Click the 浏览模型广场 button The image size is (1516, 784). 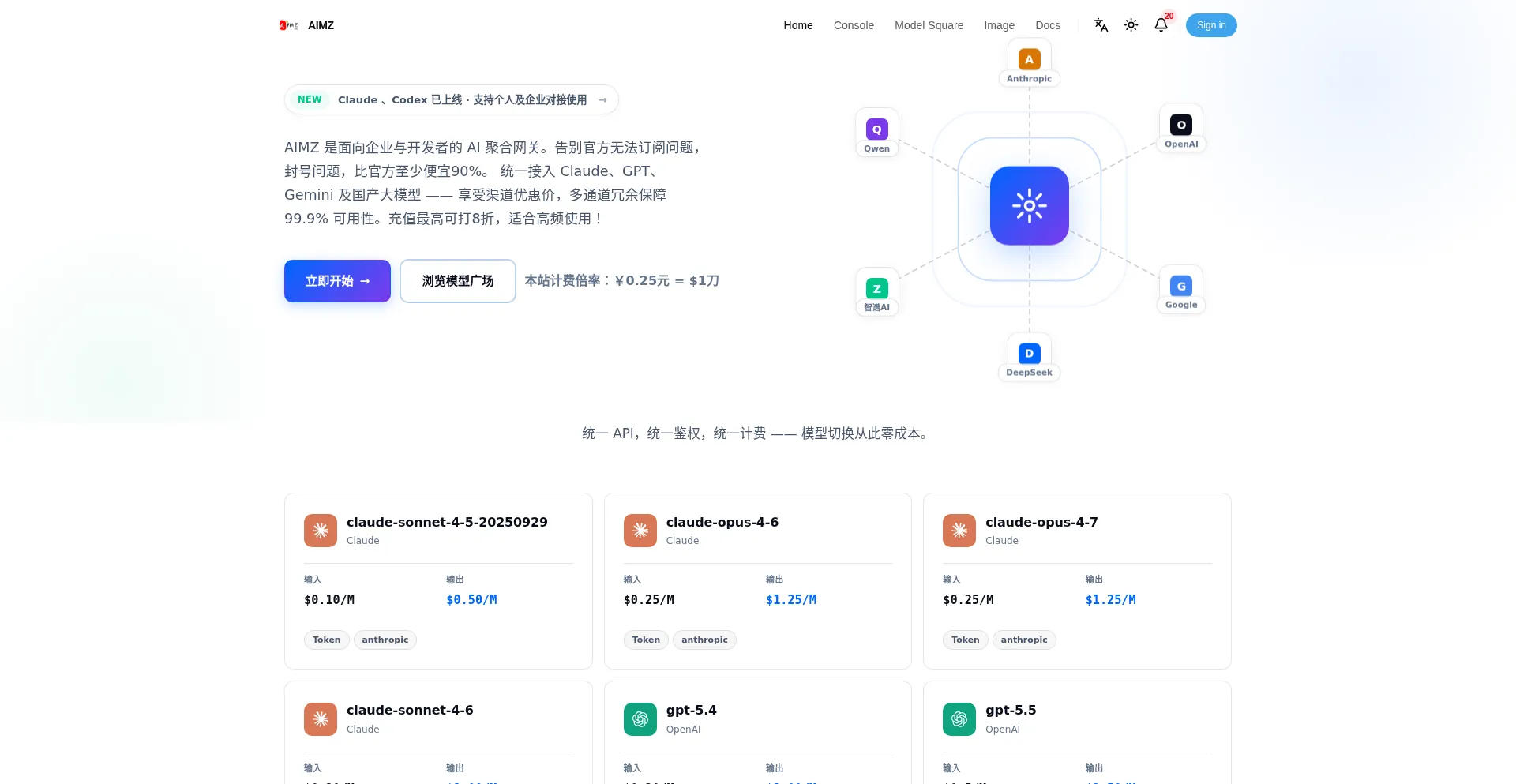[458, 281]
